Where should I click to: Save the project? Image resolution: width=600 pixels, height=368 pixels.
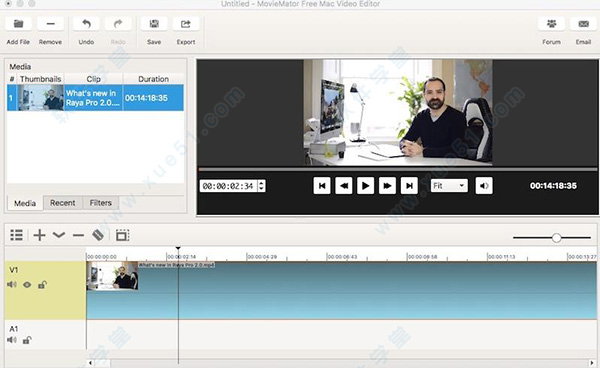[154, 24]
